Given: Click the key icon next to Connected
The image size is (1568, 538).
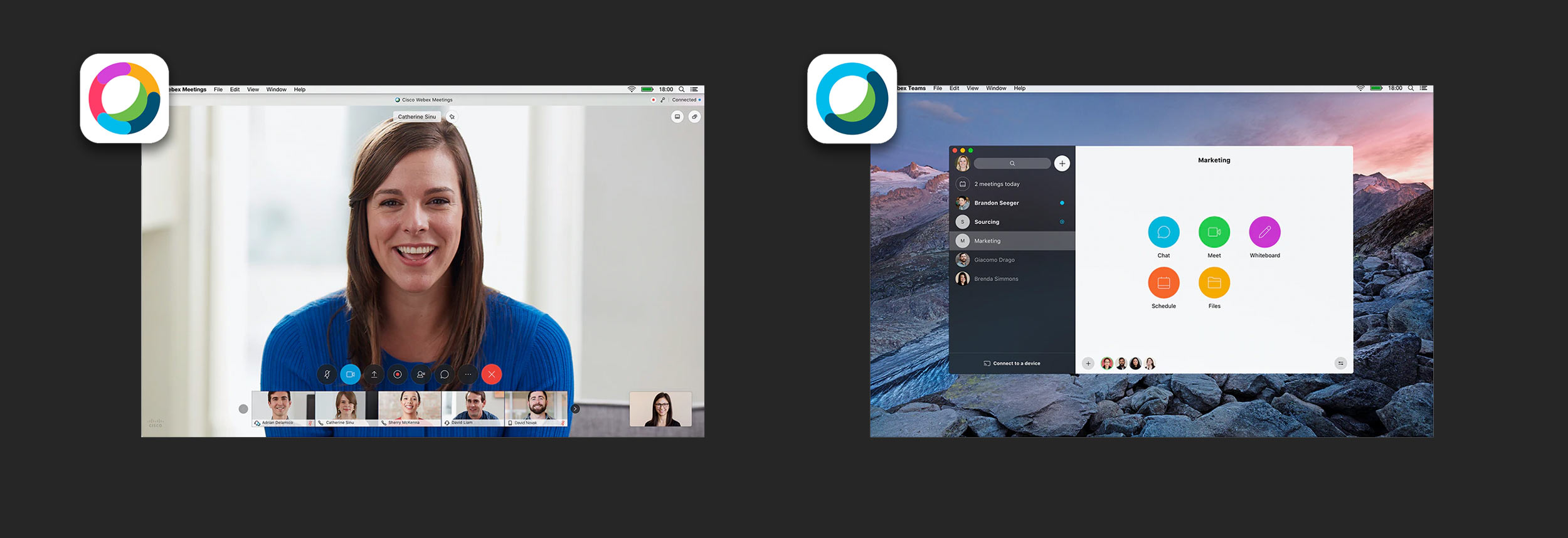Looking at the screenshot, I should (x=663, y=100).
